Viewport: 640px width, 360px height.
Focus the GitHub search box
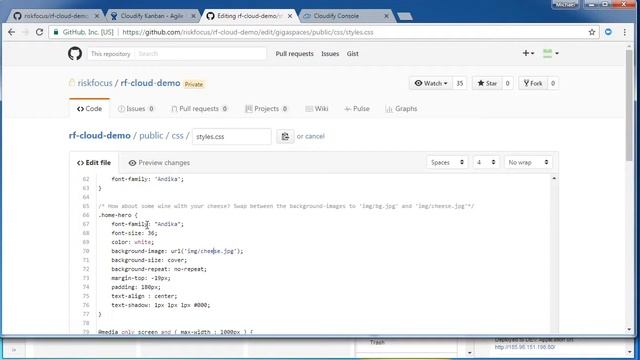(x=200, y=53)
